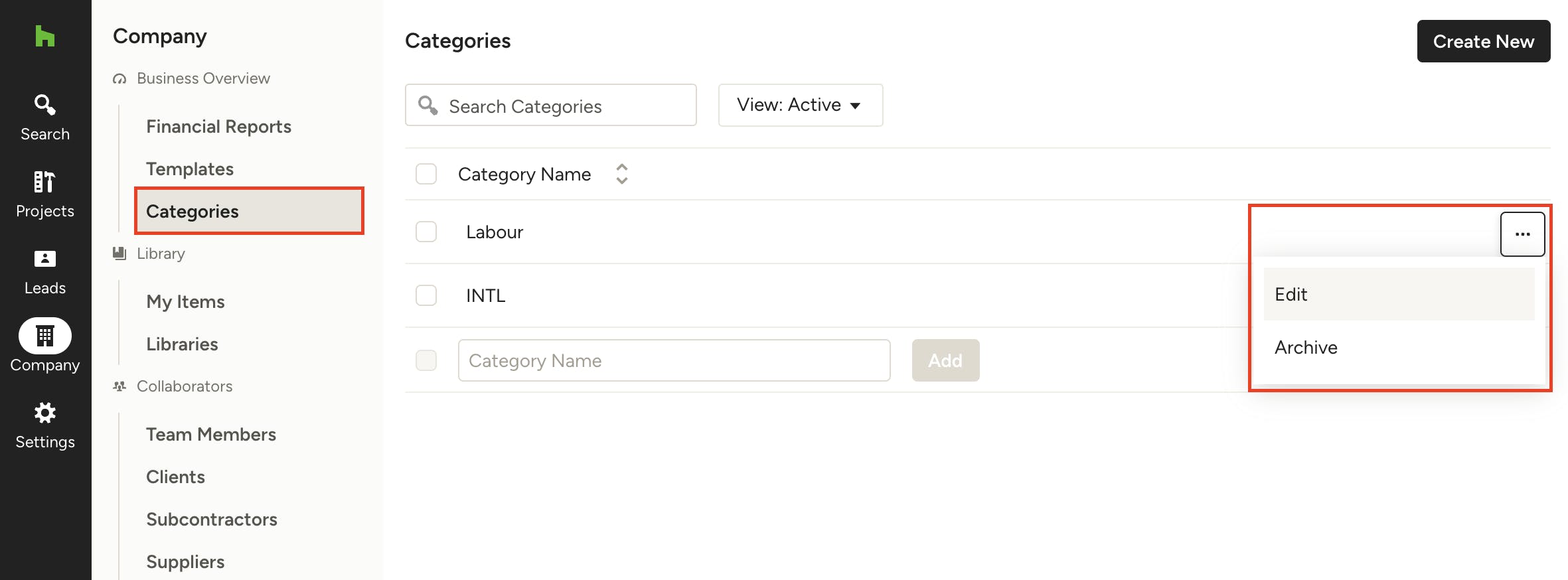Click the new Category Name input field

(x=673, y=360)
